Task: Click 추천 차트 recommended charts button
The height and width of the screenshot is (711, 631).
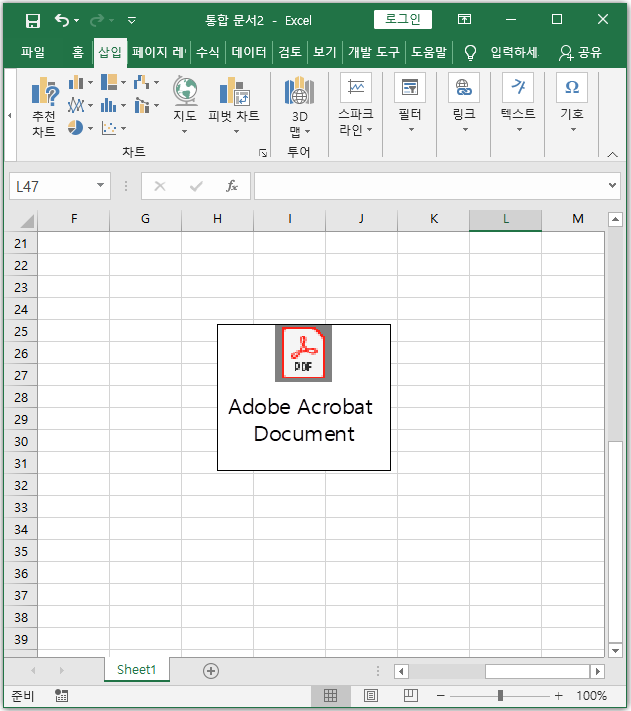Action: click(44, 107)
